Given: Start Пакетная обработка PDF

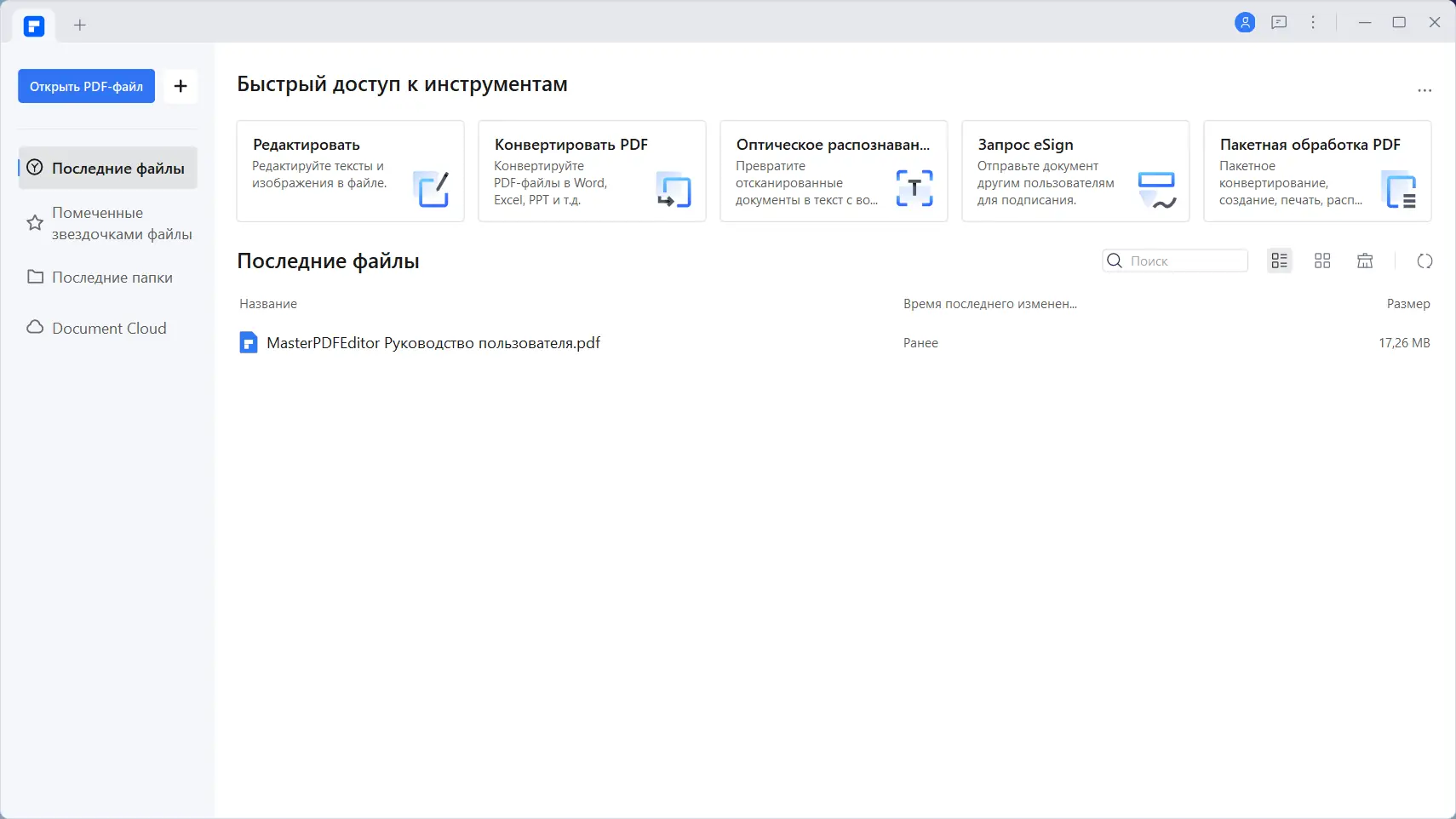Looking at the screenshot, I should (x=1316, y=170).
